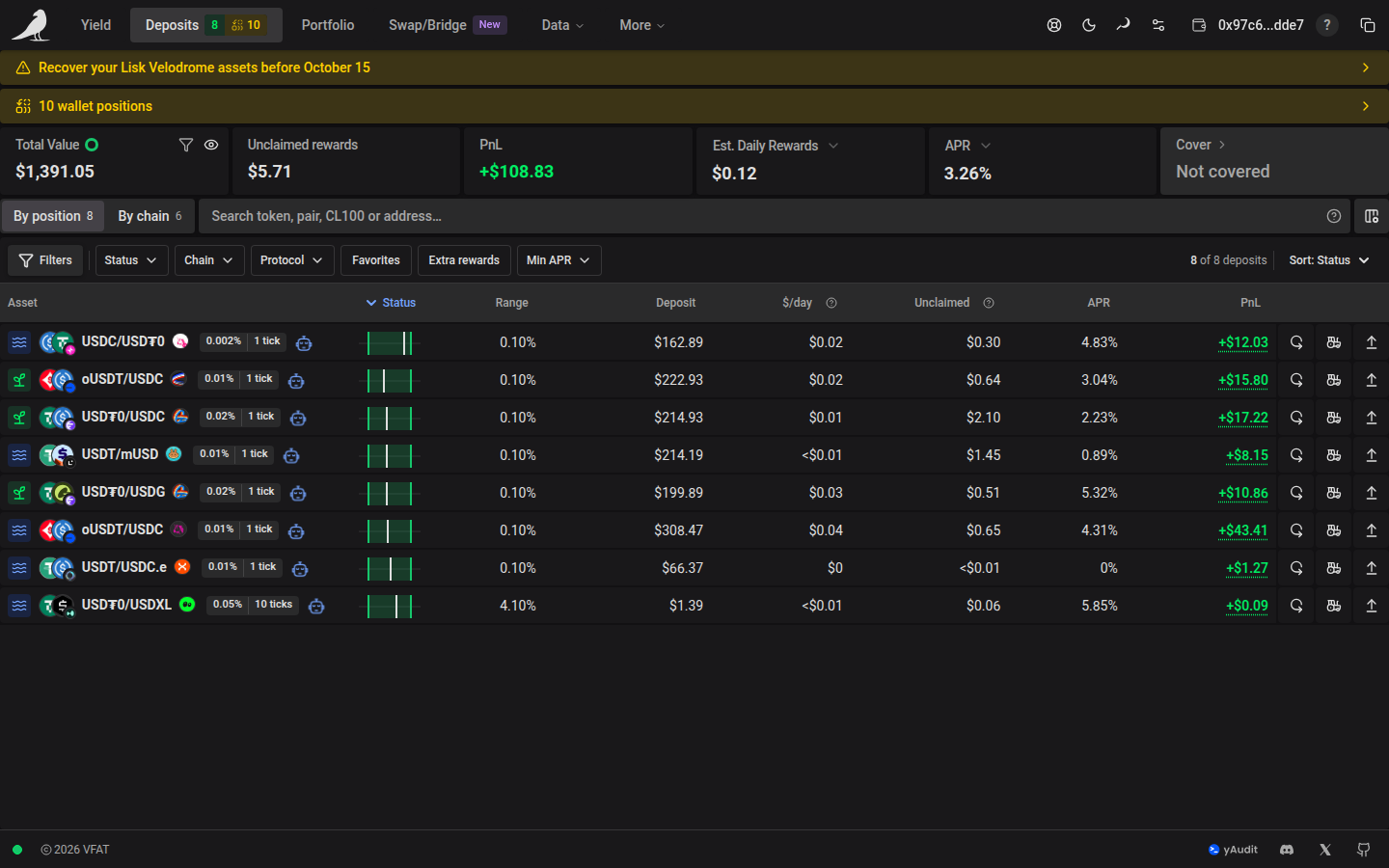Viewport: 1389px width, 868px height.
Task: Expand the Data menu
Action: 563,25
